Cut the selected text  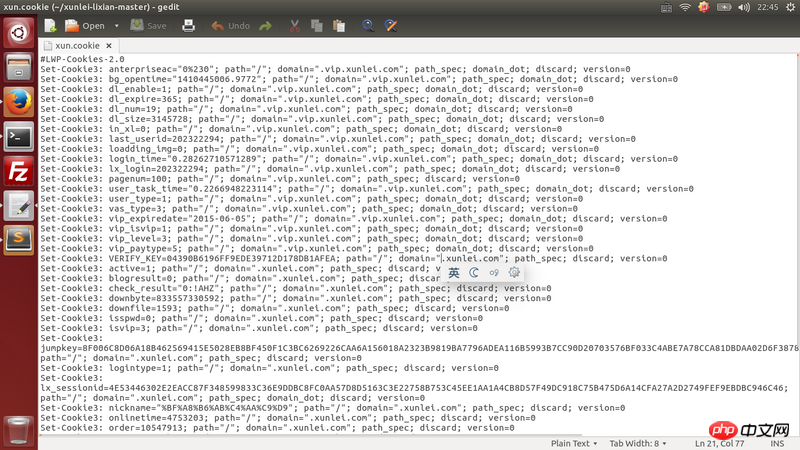click(x=294, y=26)
